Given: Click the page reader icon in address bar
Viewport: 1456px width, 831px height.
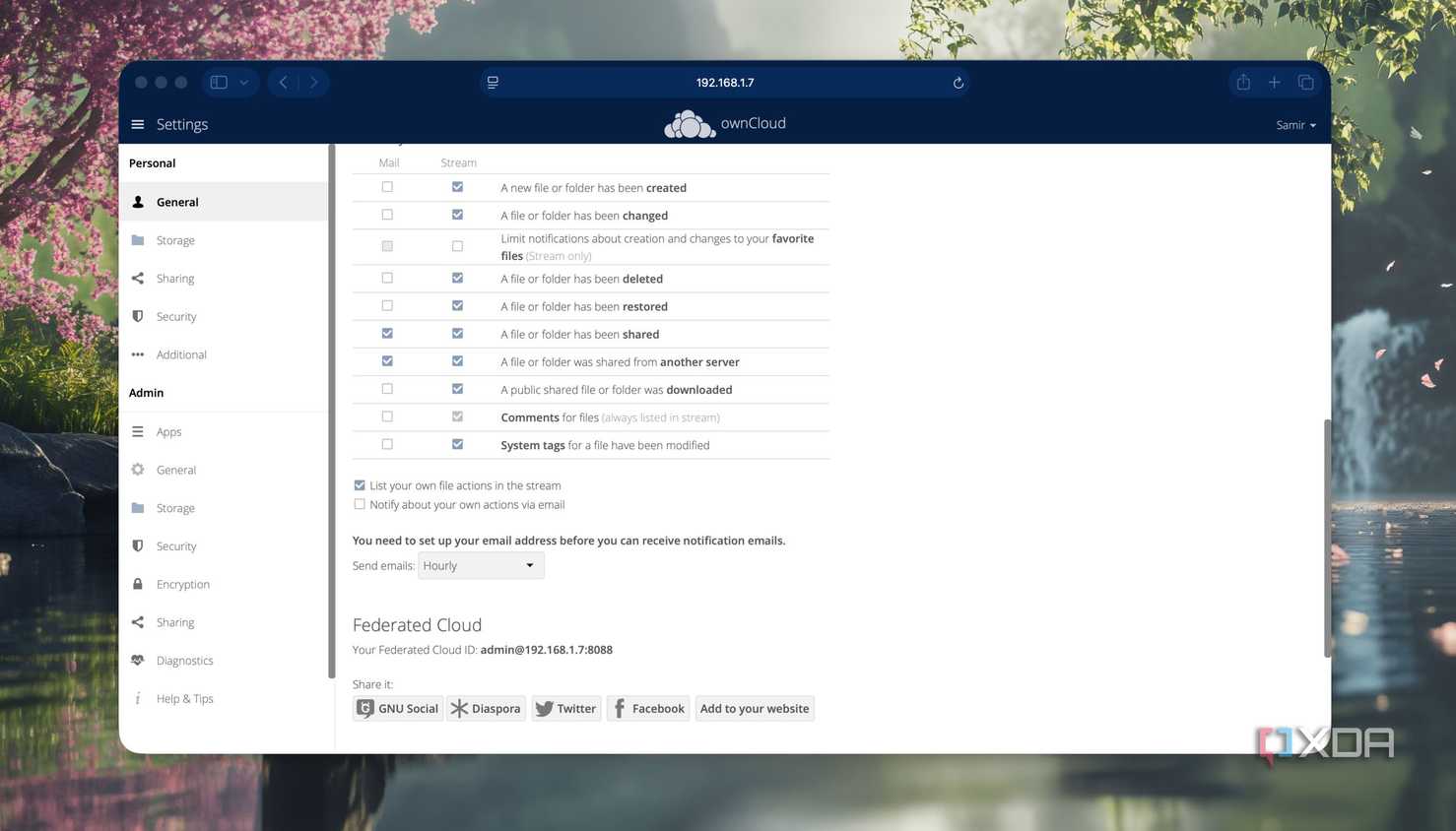Looking at the screenshot, I should (x=493, y=83).
